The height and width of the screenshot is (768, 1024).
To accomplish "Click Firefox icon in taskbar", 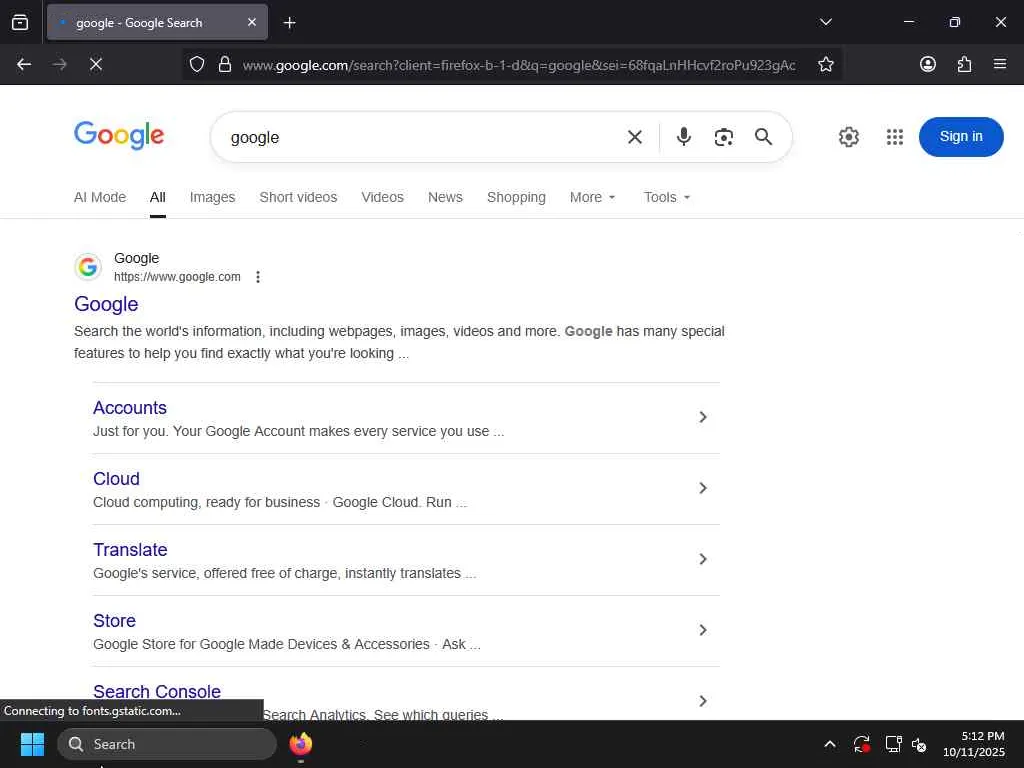I will pyautogui.click(x=300, y=744).
